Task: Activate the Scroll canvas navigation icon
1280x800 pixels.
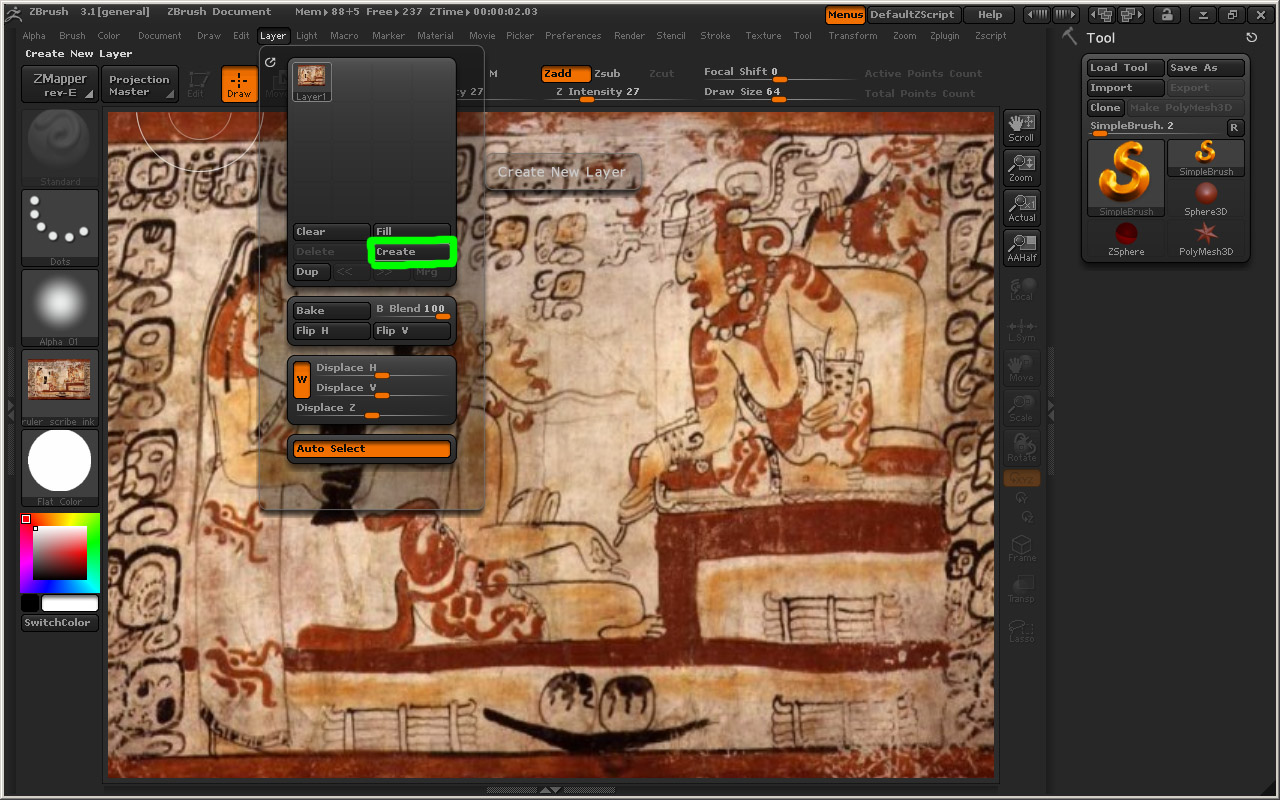Action: 1021,128
